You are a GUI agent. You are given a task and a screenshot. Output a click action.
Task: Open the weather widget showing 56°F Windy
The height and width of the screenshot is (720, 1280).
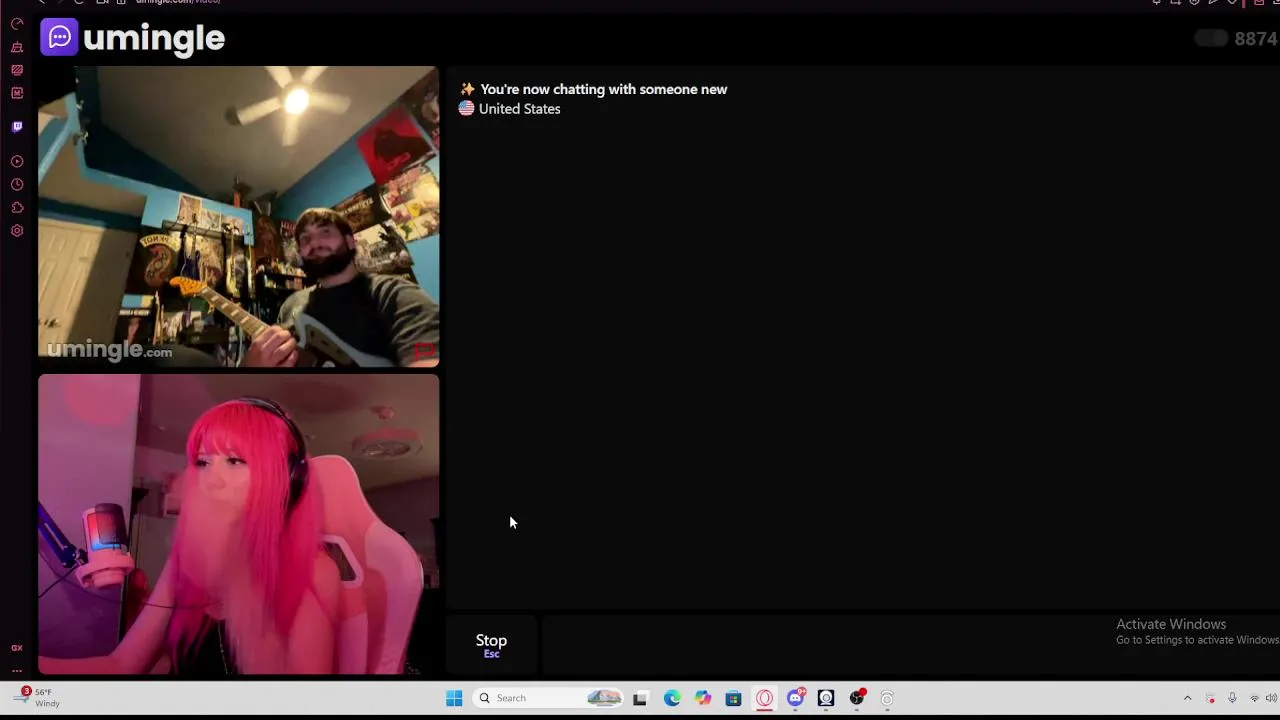coord(37,697)
